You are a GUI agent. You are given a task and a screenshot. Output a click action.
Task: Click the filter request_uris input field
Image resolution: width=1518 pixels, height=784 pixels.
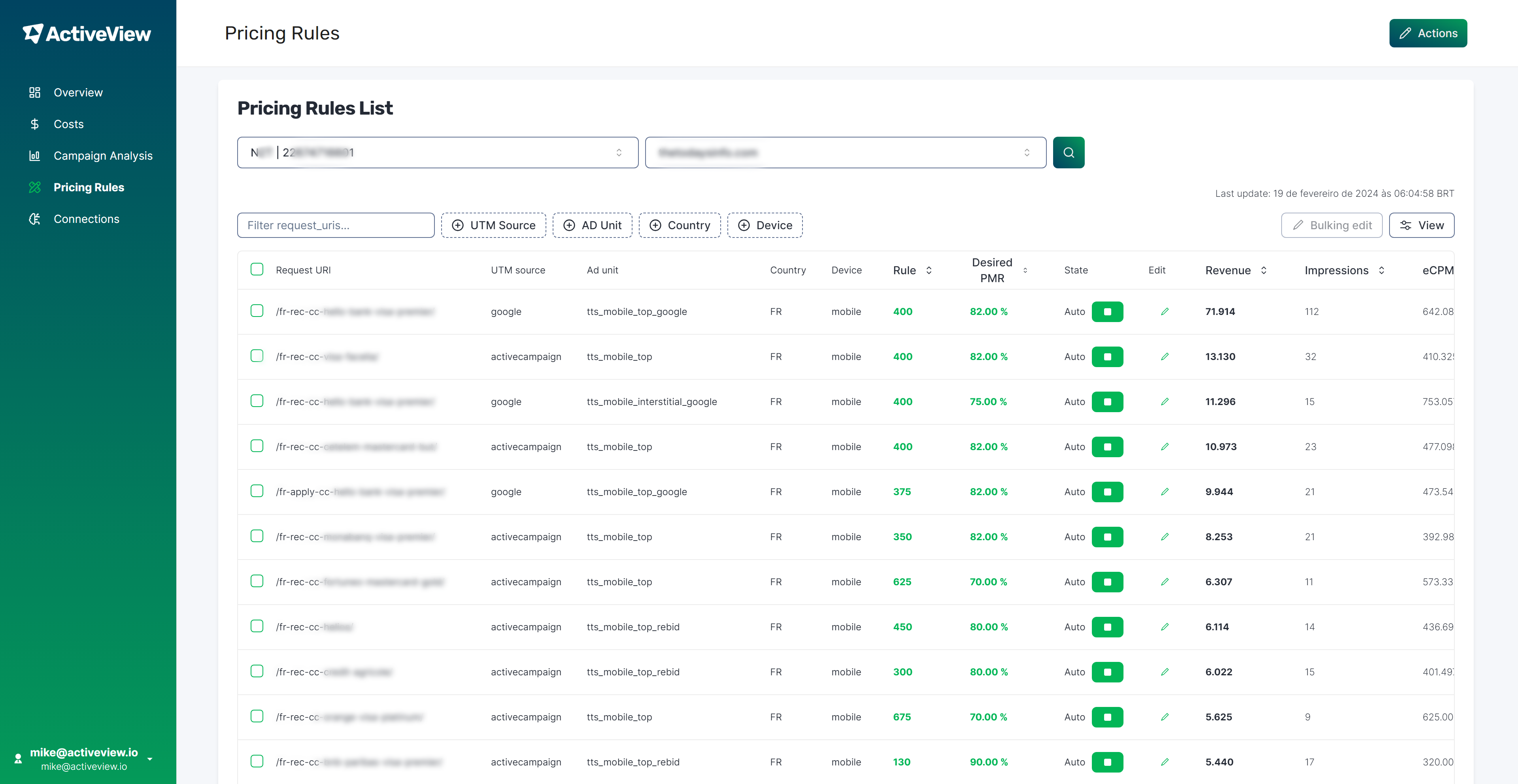coord(335,225)
